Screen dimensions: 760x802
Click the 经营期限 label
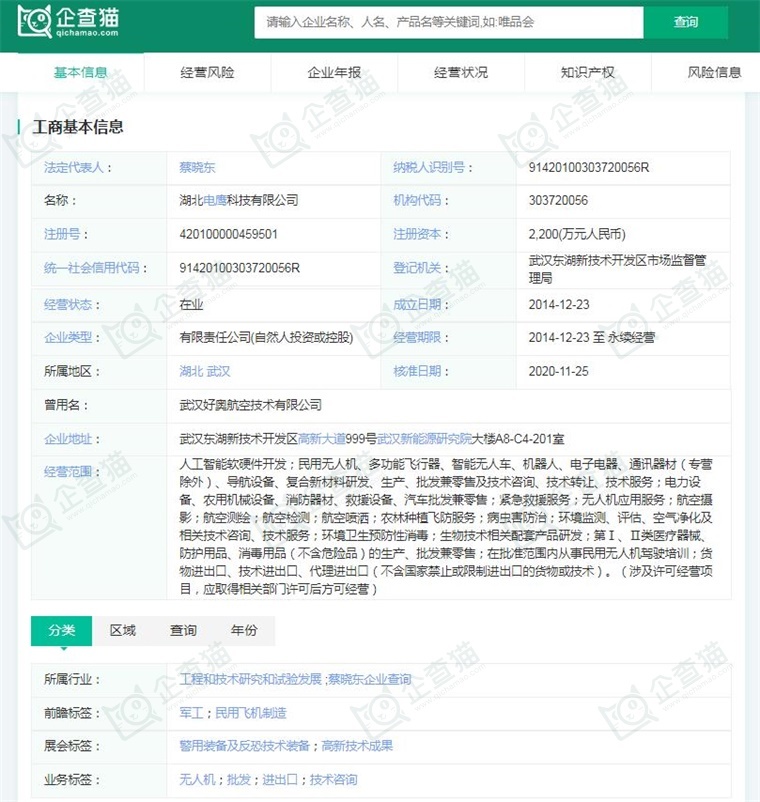417,338
